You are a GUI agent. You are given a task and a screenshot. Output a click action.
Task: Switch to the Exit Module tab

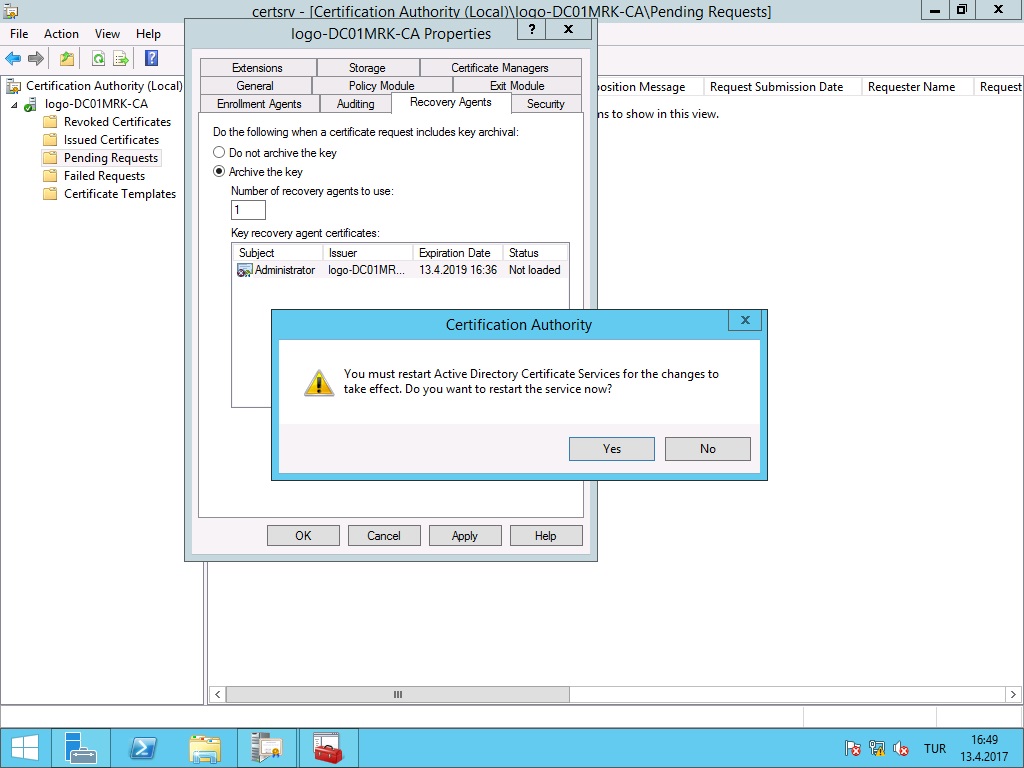(517, 86)
